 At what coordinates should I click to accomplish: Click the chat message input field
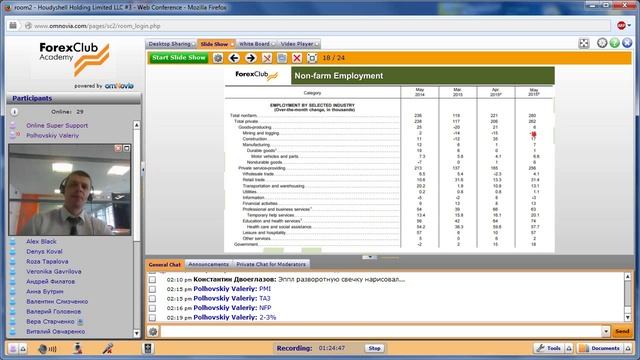click(x=381, y=331)
